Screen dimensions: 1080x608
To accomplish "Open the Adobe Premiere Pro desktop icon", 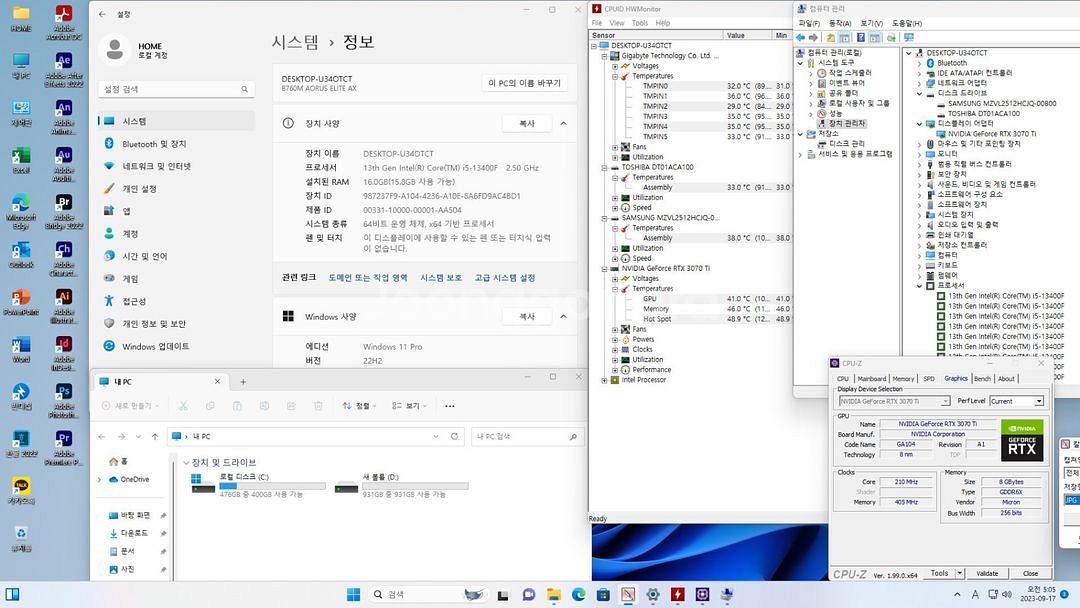I will click(63, 447).
